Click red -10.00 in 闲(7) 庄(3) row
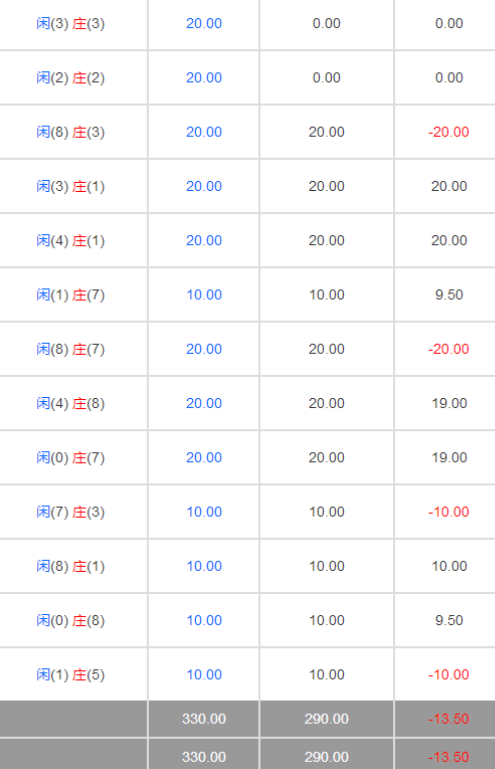 pos(449,512)
